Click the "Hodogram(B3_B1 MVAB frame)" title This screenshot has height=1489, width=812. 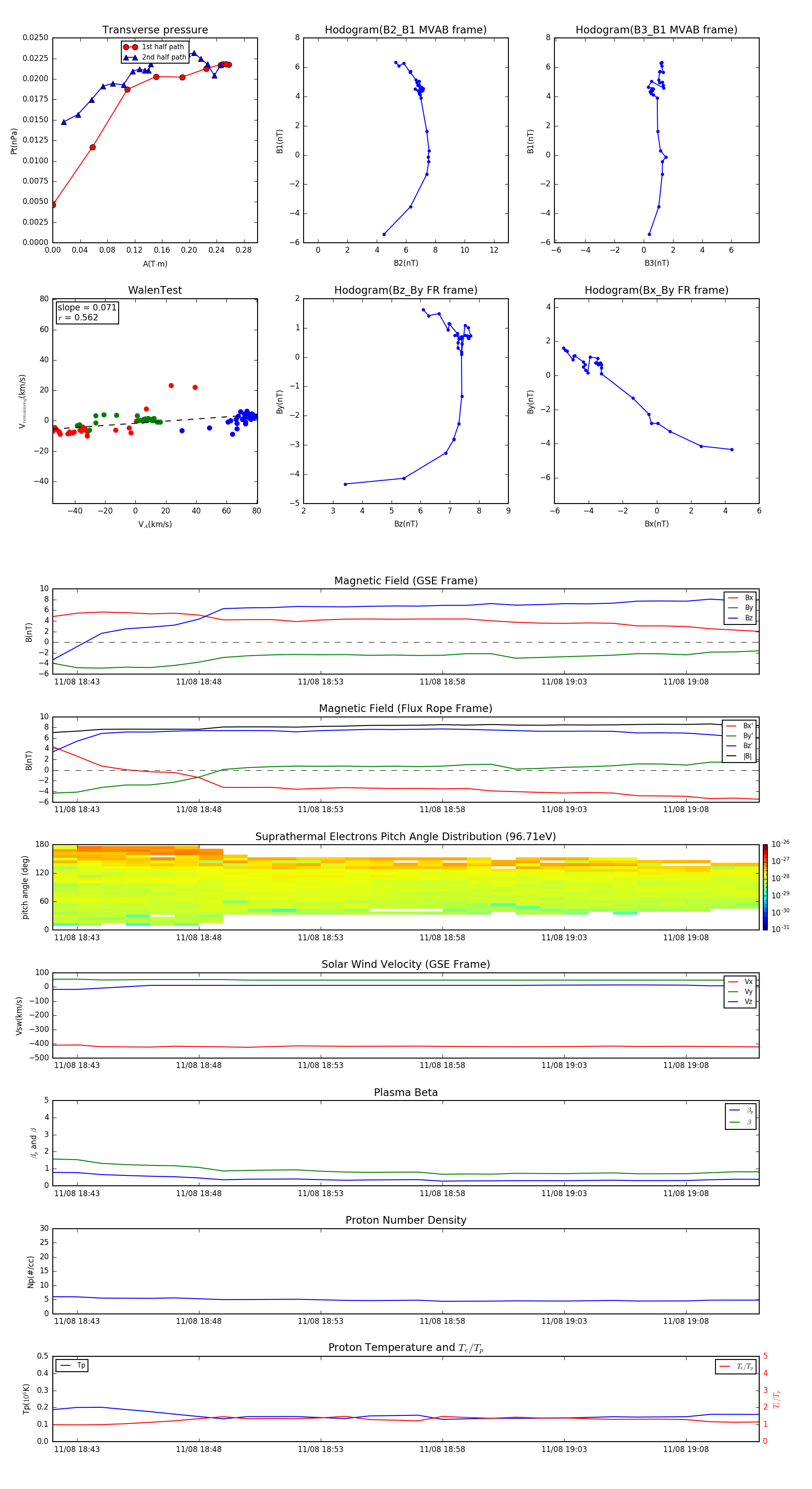656,30
